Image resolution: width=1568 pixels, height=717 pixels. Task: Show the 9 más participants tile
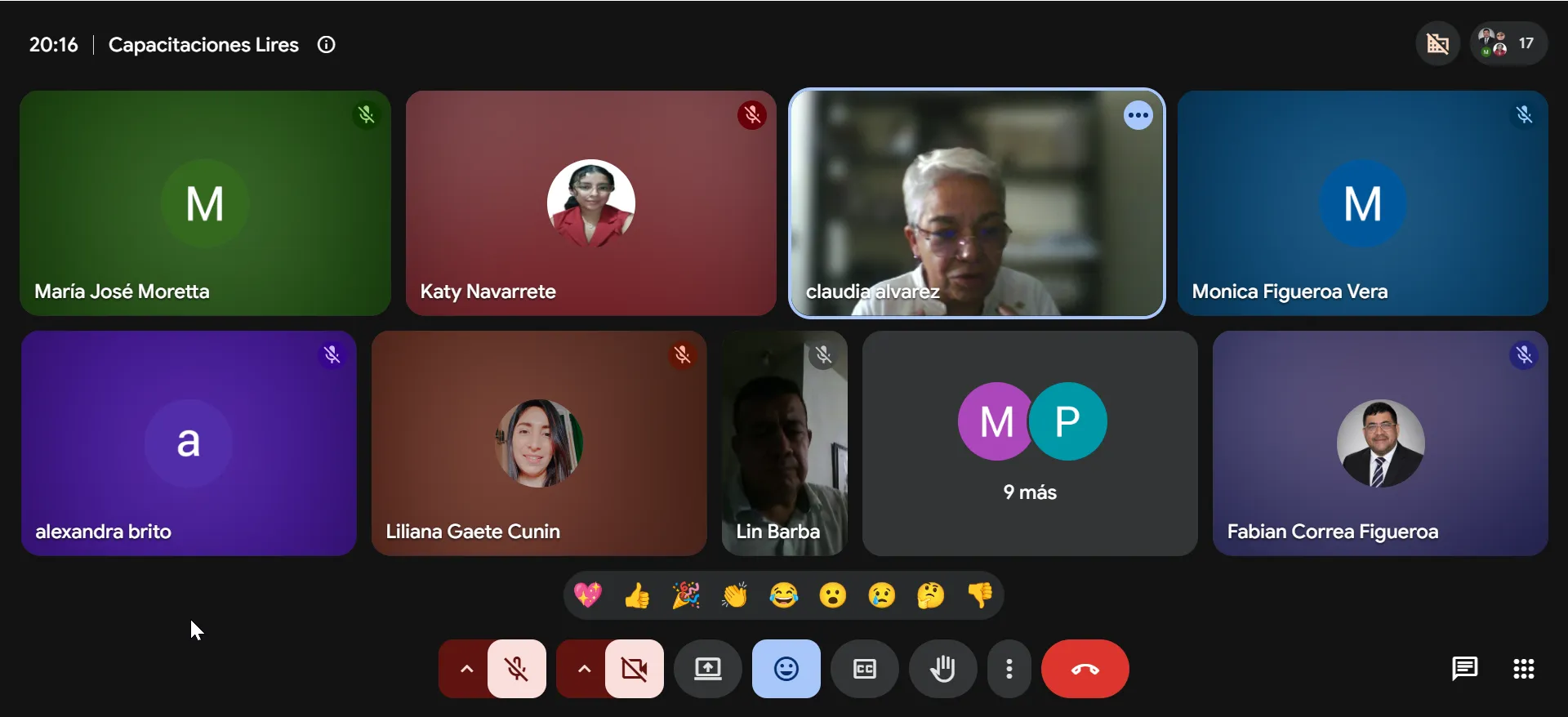point(1030,443)
